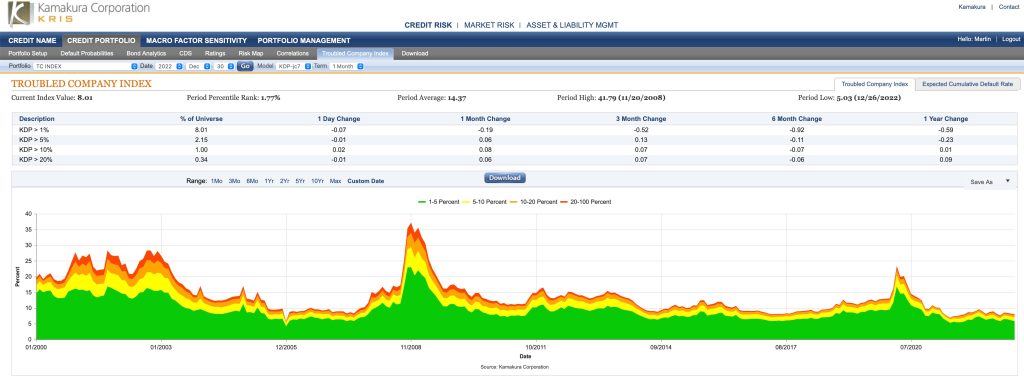
Task: Open the Model KDP-jc7 dropdown
Action: tap(293, 67)
